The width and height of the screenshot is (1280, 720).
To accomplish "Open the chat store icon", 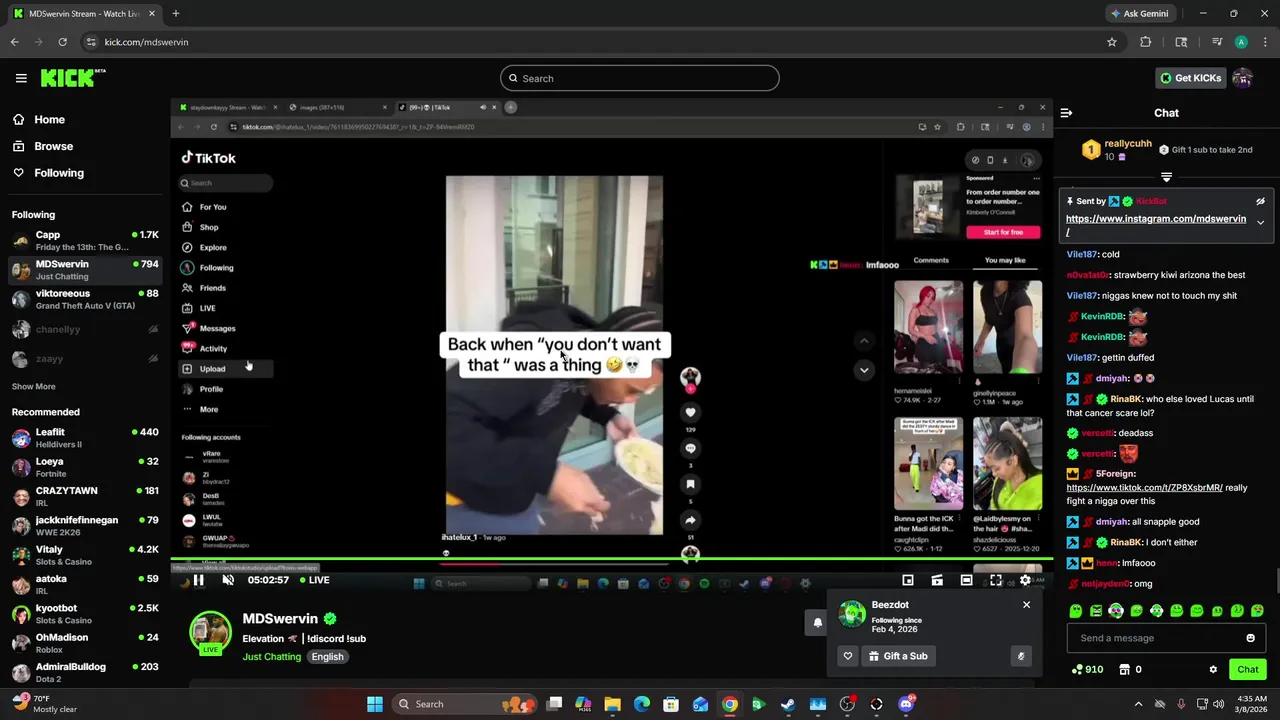I will click(x=1124, y=669).
